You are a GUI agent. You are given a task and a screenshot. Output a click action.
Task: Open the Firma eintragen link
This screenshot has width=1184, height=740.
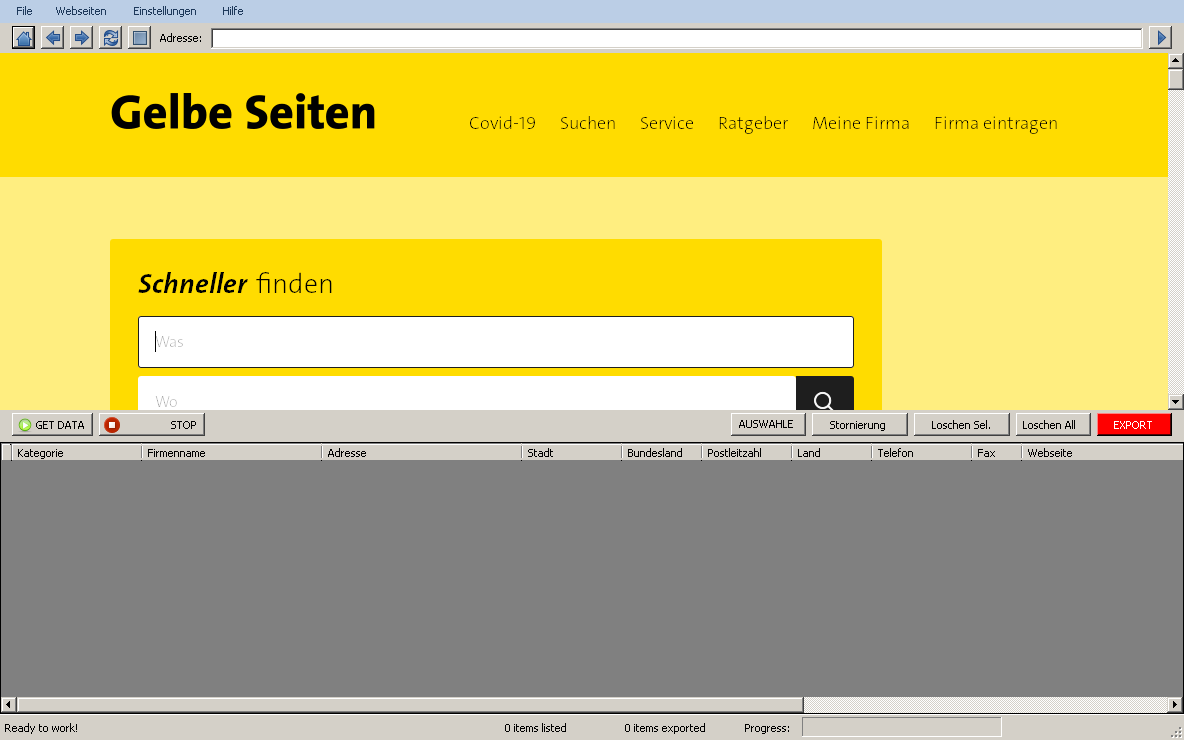(995, 123)
